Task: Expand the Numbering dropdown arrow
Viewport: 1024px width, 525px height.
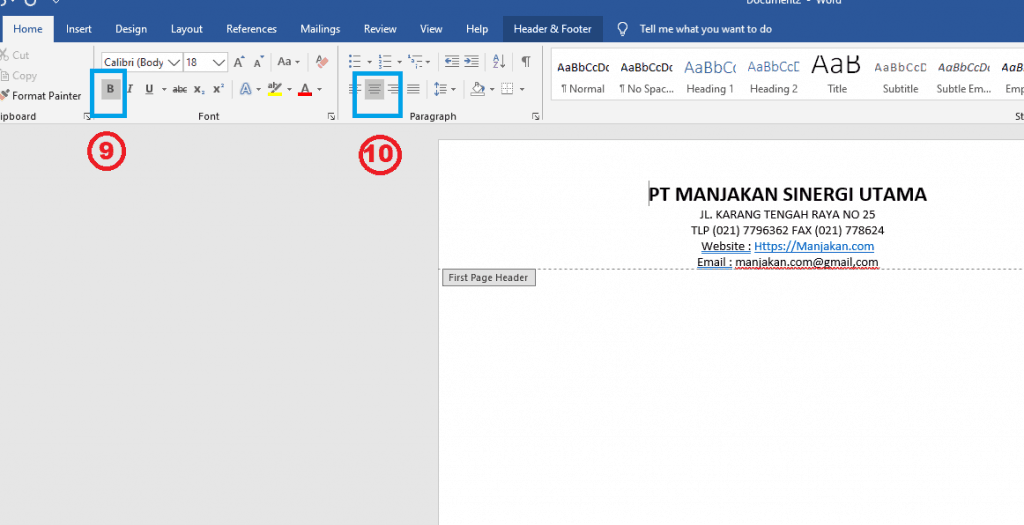Action: point(399,63)
